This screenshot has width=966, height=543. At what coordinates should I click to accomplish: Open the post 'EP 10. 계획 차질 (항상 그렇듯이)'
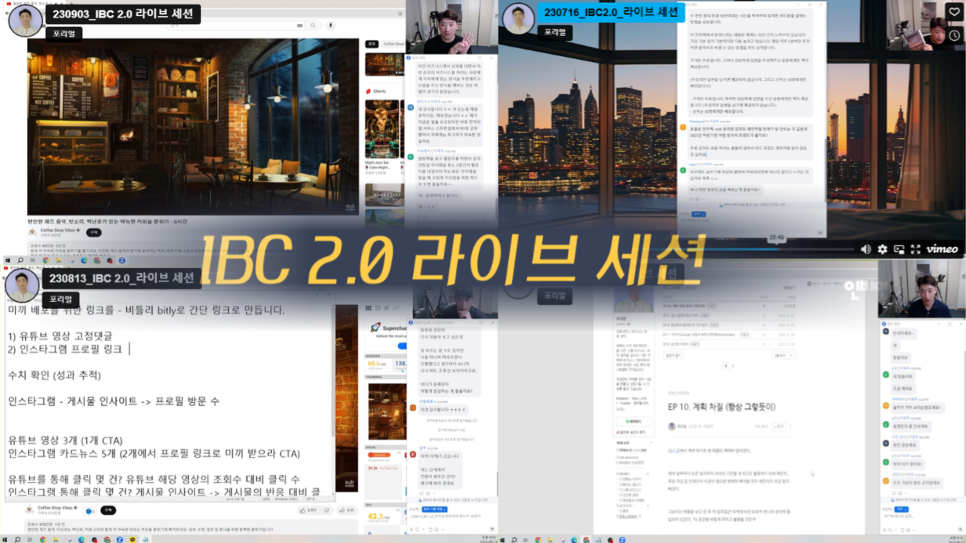[x=721, y=407]
